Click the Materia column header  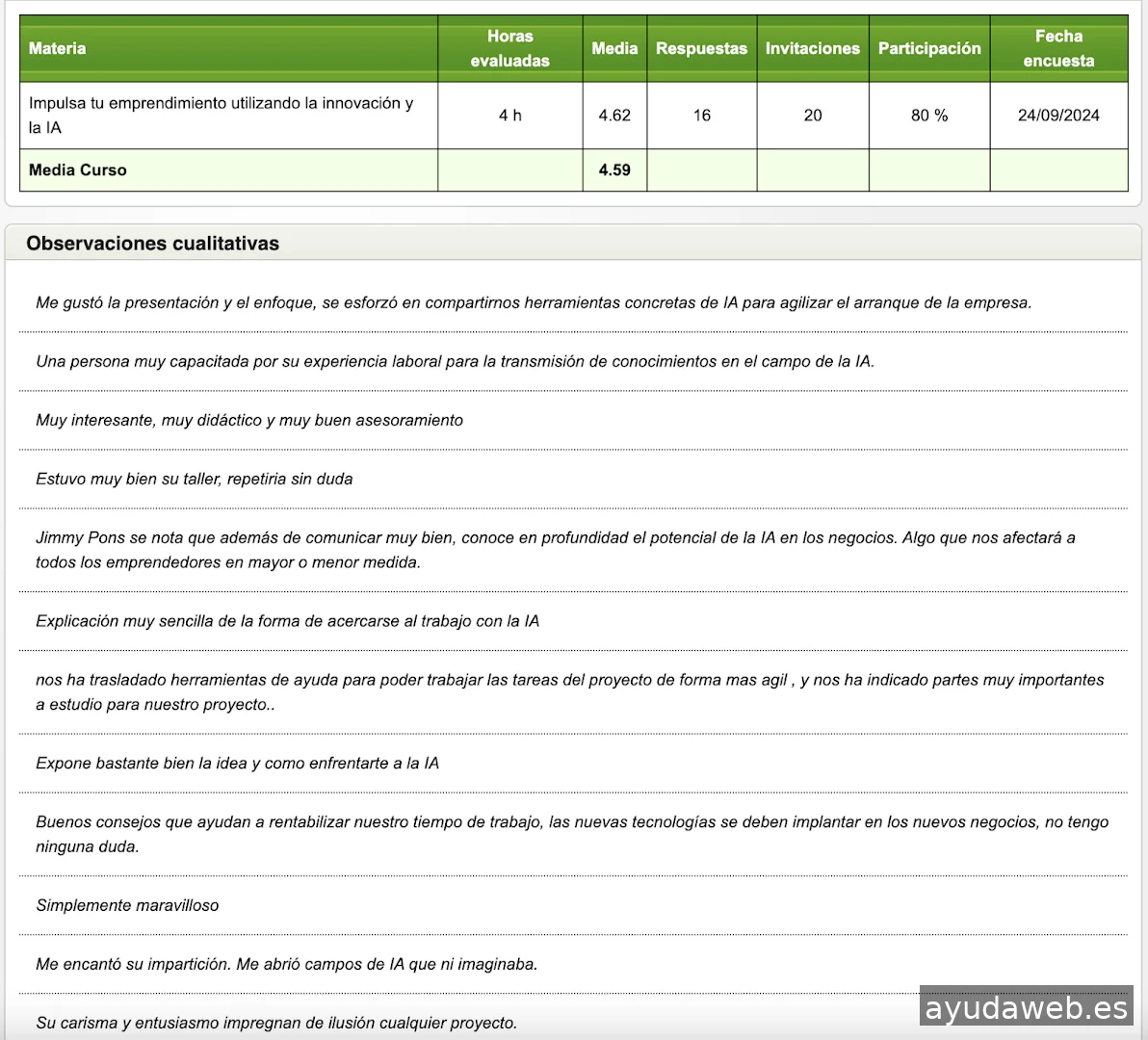[58, 48]
